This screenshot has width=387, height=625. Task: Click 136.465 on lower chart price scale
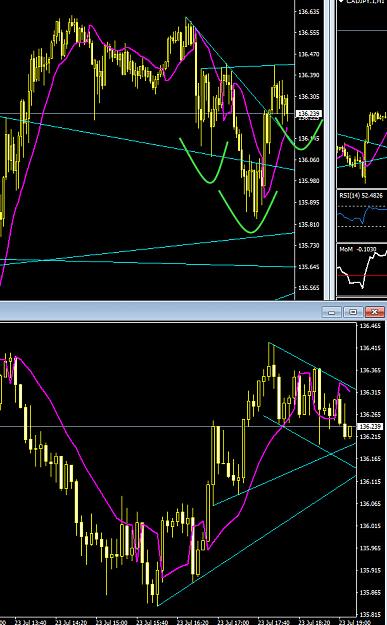[x=370, y=326]
